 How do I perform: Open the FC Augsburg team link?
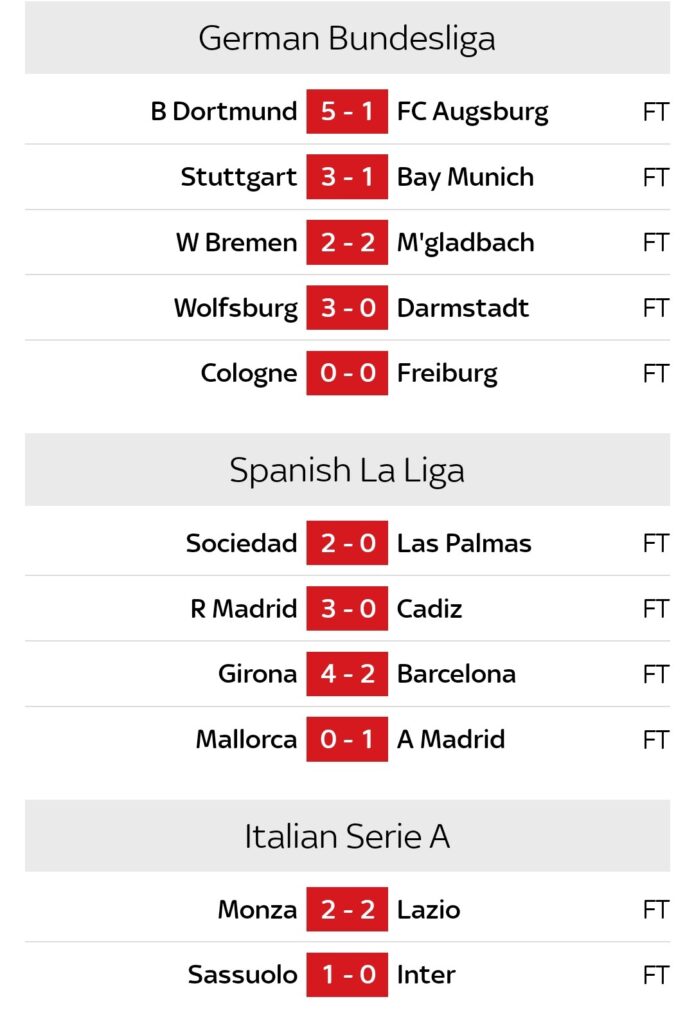click(472, 111)
